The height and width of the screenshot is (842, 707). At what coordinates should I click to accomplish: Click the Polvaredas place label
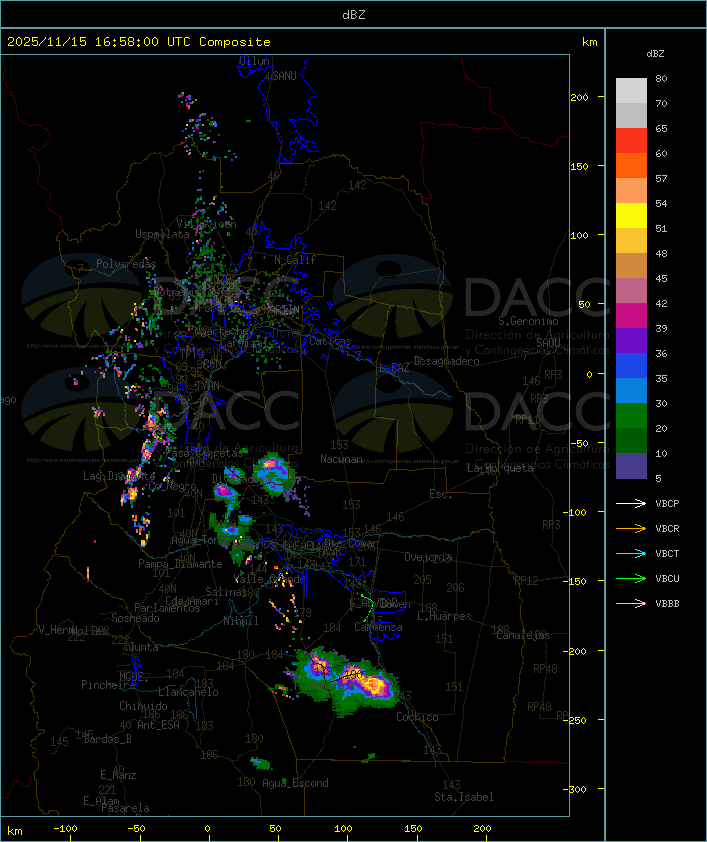click(126, 264)
